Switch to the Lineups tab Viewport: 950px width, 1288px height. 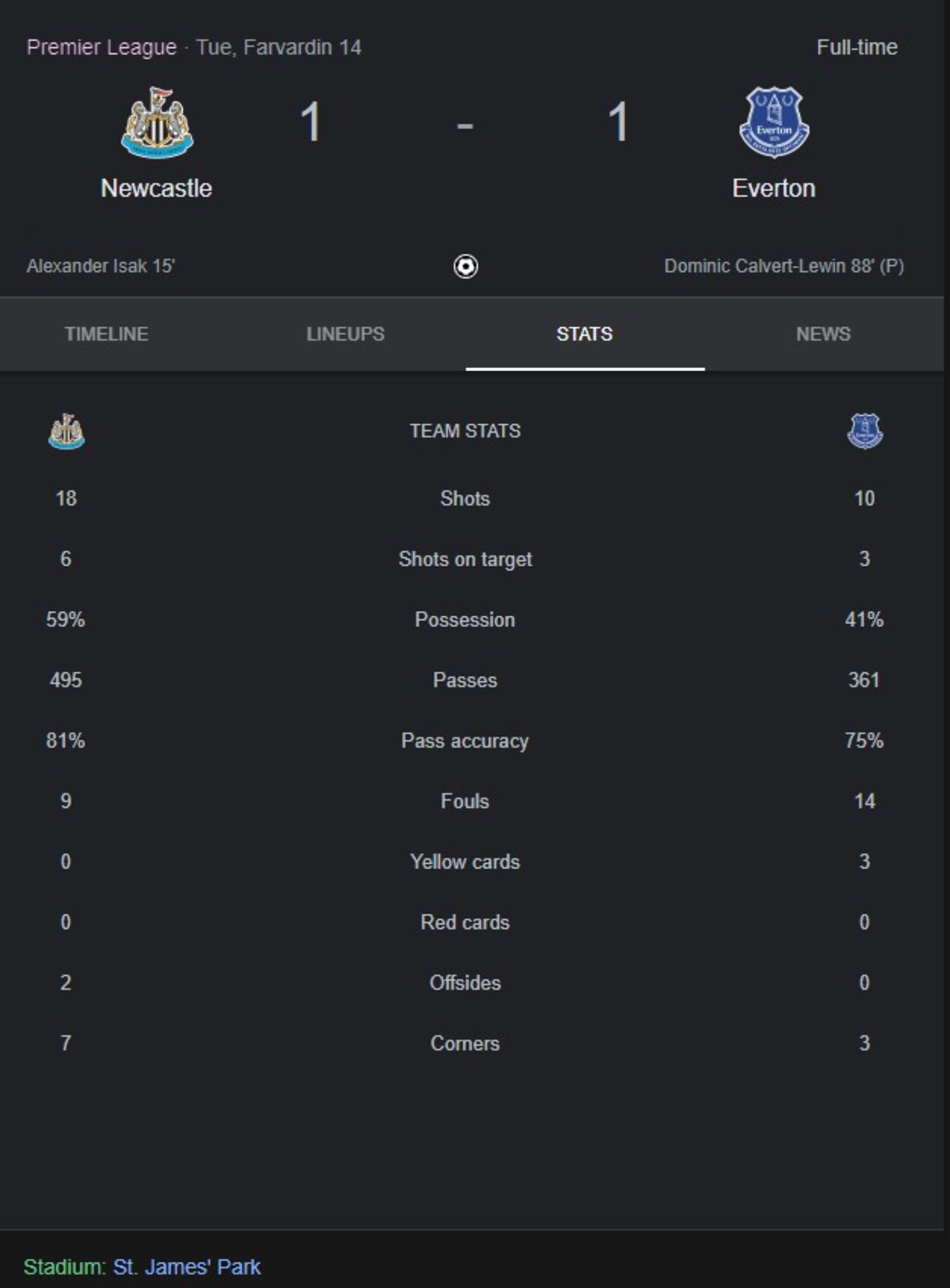click(345, 334)
